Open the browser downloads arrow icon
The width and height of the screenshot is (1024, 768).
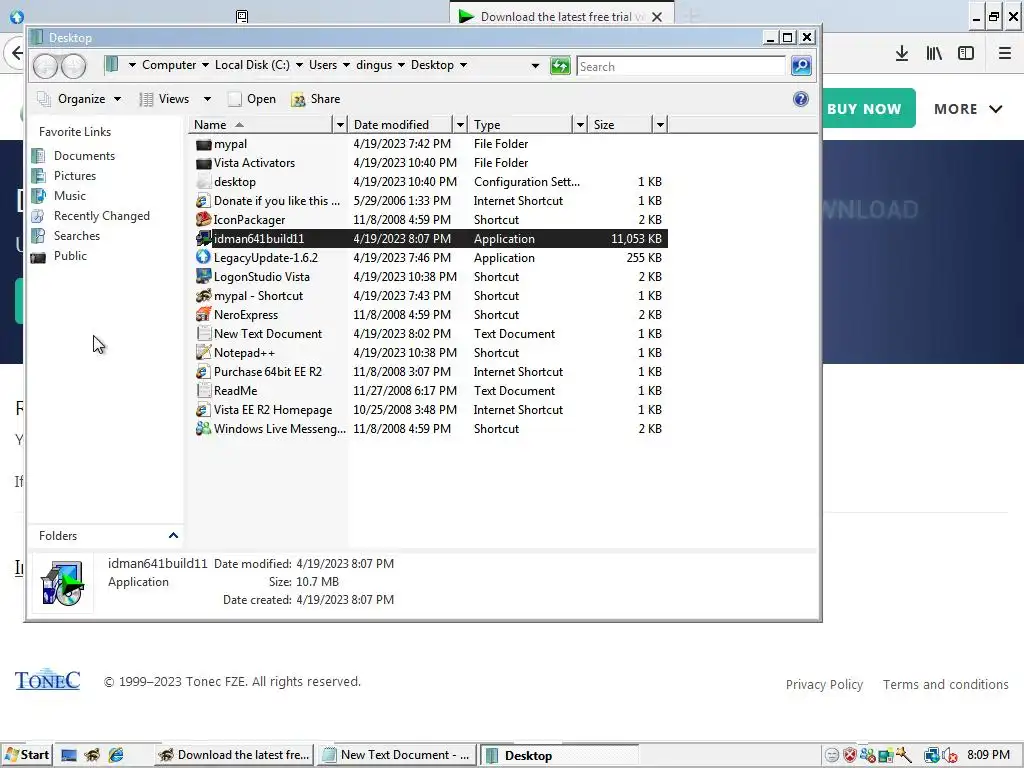[902, 54]
